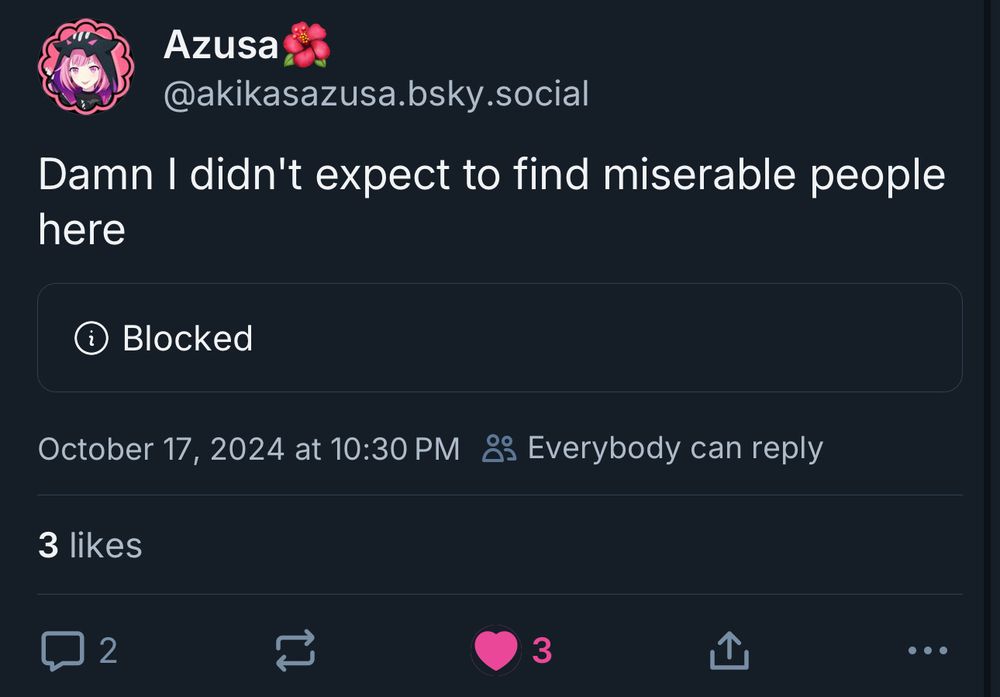Click the reply count of 2
The image size is (1000, 697).
108,651
